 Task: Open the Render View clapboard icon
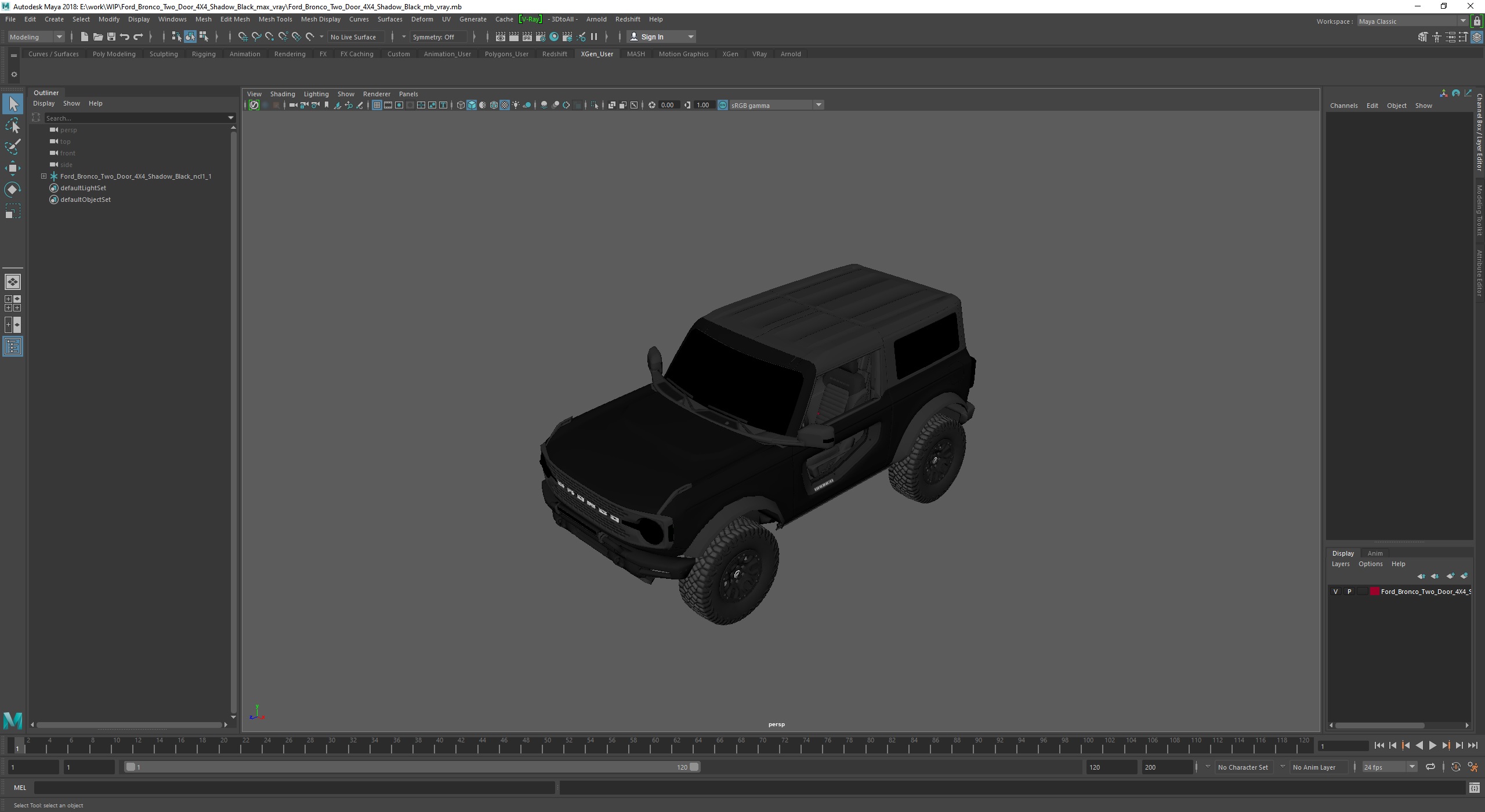(500, 37)
